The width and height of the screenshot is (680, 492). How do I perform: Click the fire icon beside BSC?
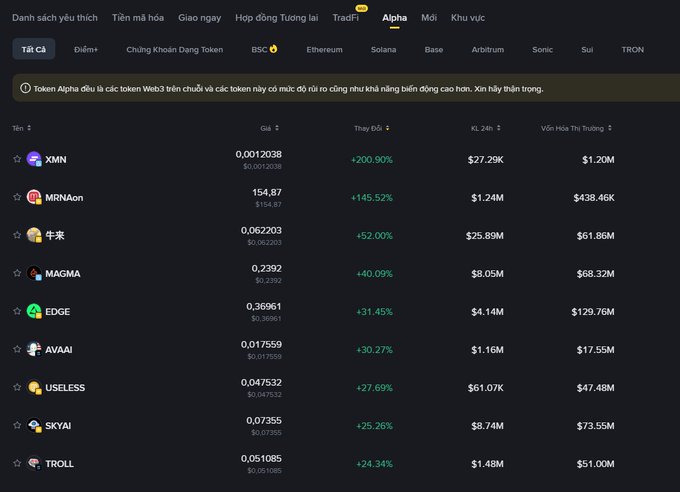pyautogui.click(x=273, y=49)
